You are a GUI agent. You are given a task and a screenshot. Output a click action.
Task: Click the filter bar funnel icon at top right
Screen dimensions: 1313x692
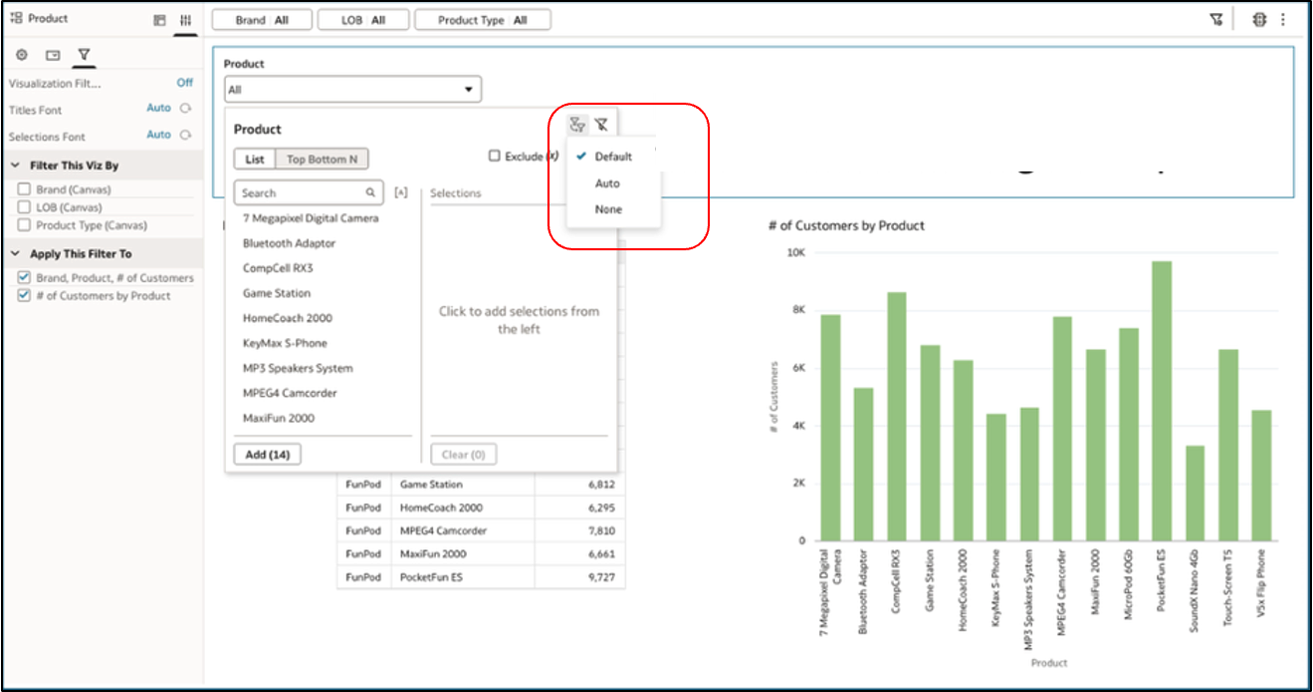tap(1216, 20)
